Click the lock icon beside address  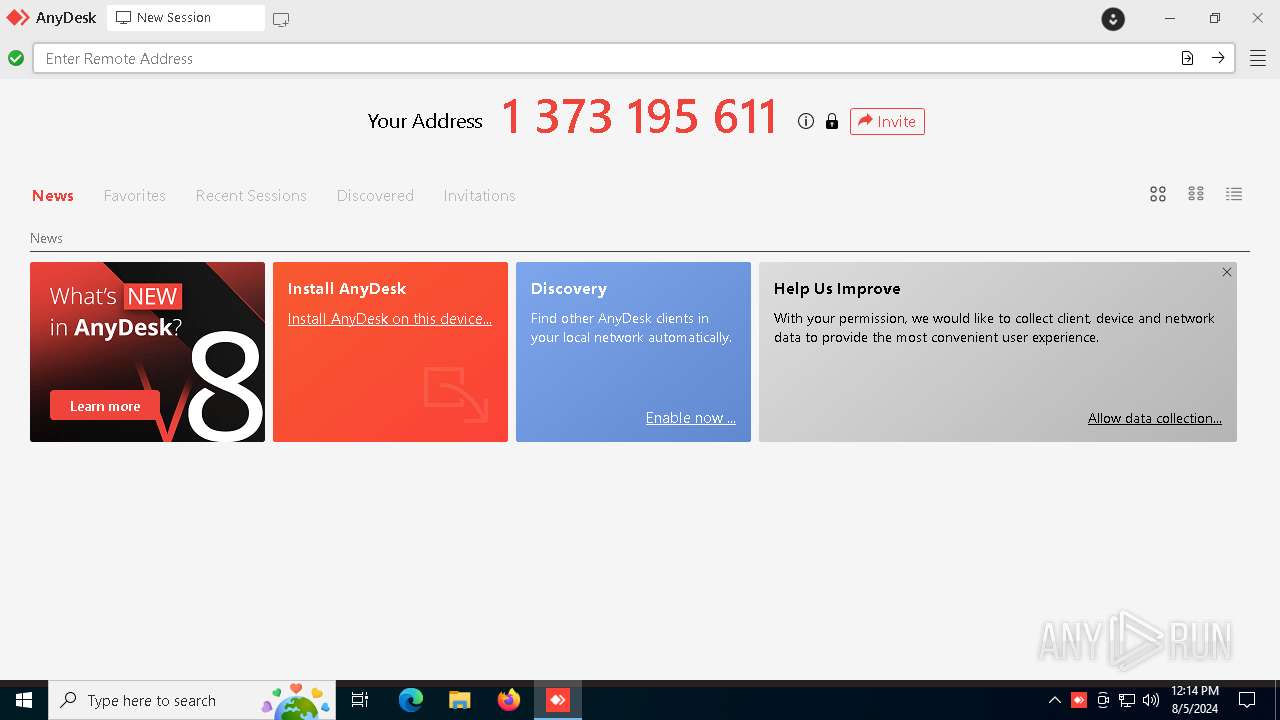(831, 121)
